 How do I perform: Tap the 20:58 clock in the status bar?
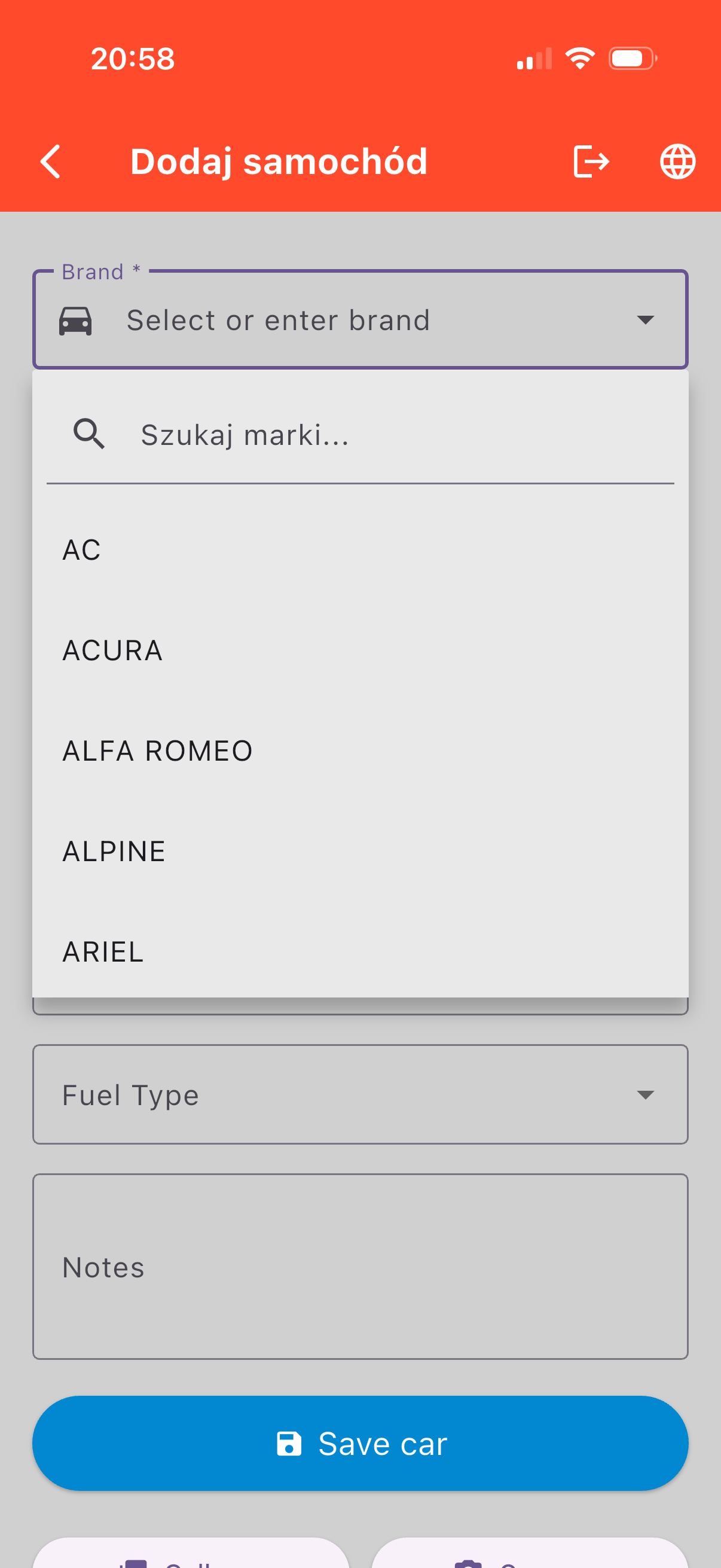[x=132, y=59]
